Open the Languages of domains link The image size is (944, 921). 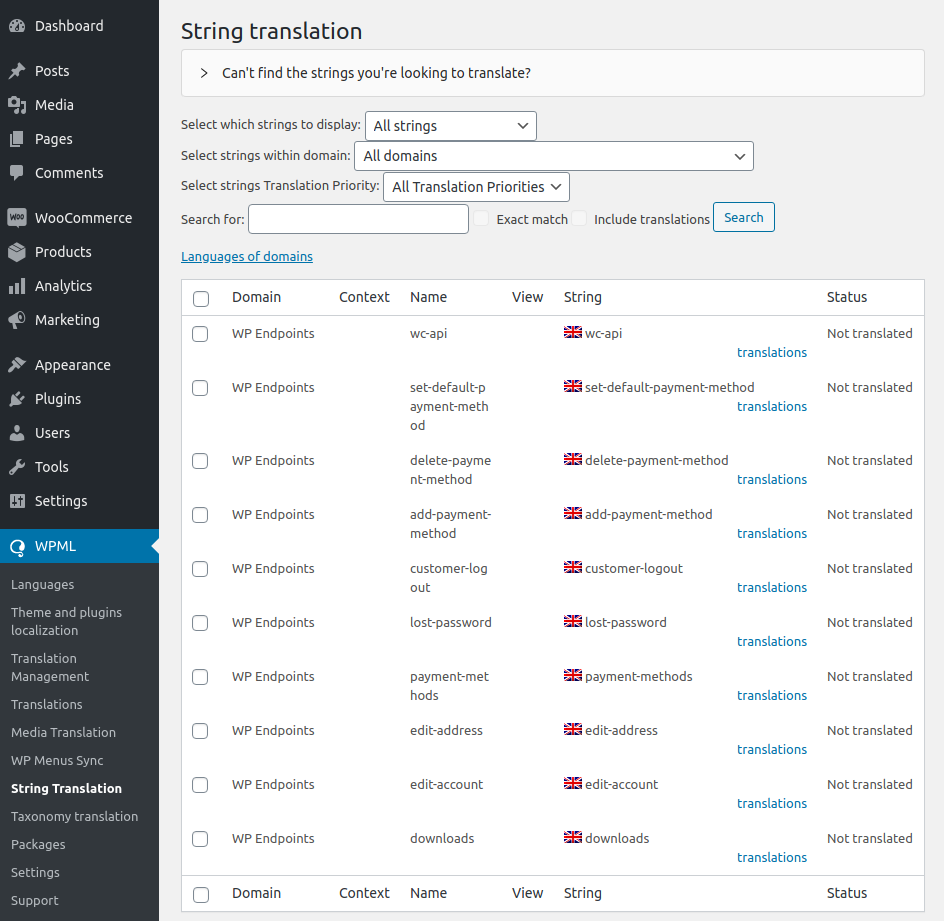click(247, 256)
